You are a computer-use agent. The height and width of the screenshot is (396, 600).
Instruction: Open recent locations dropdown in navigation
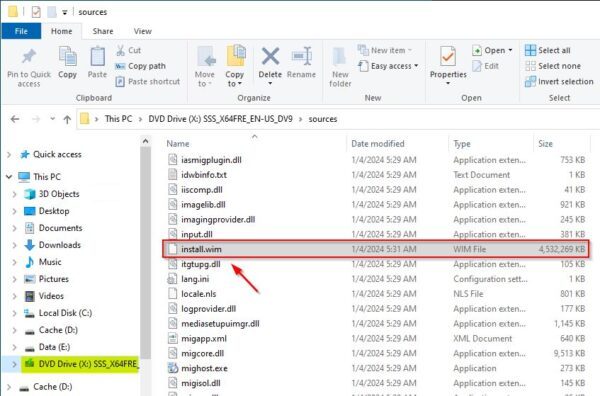(52, 119)
